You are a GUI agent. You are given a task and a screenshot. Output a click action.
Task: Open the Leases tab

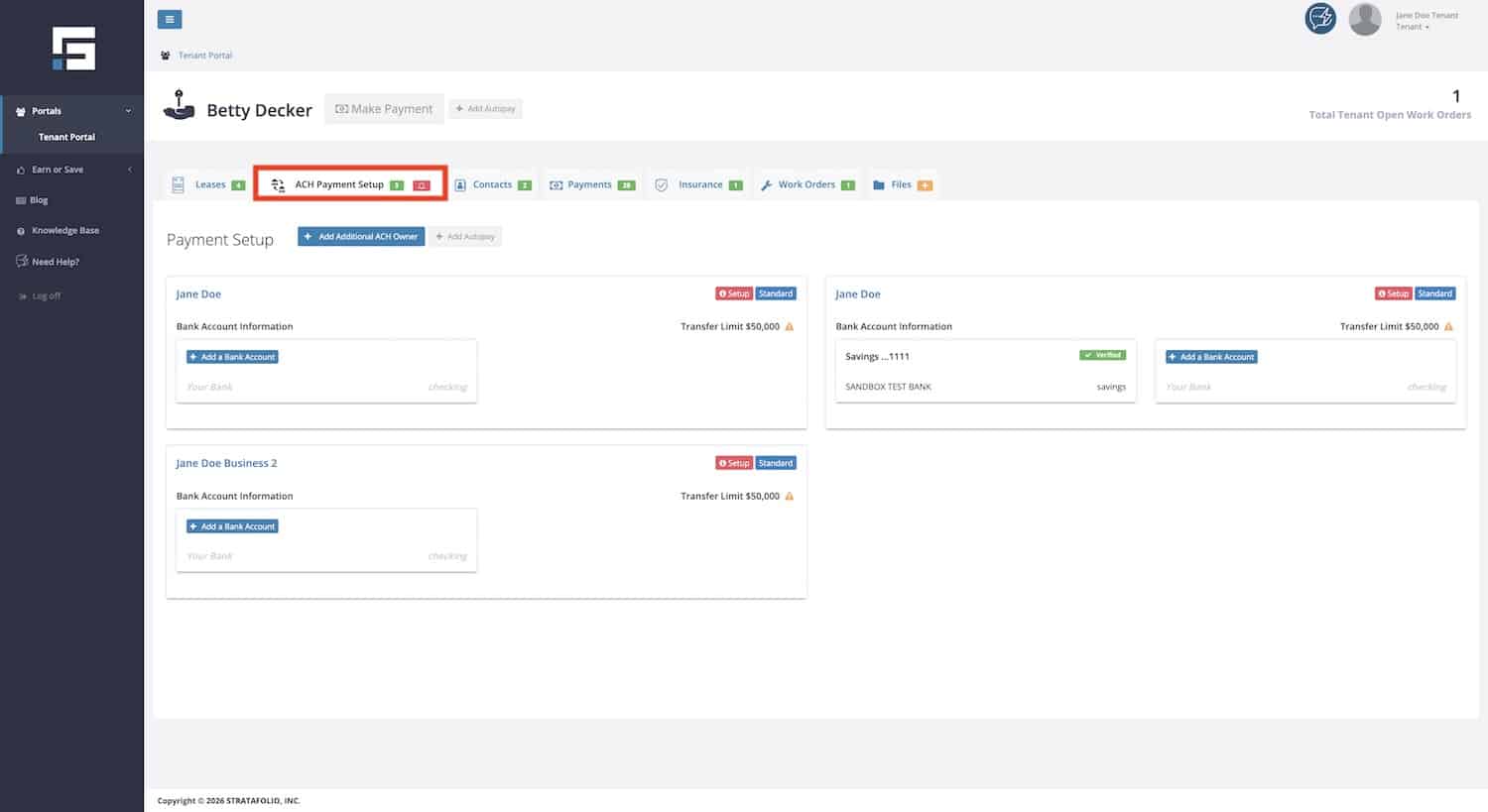tap(208, 184)
